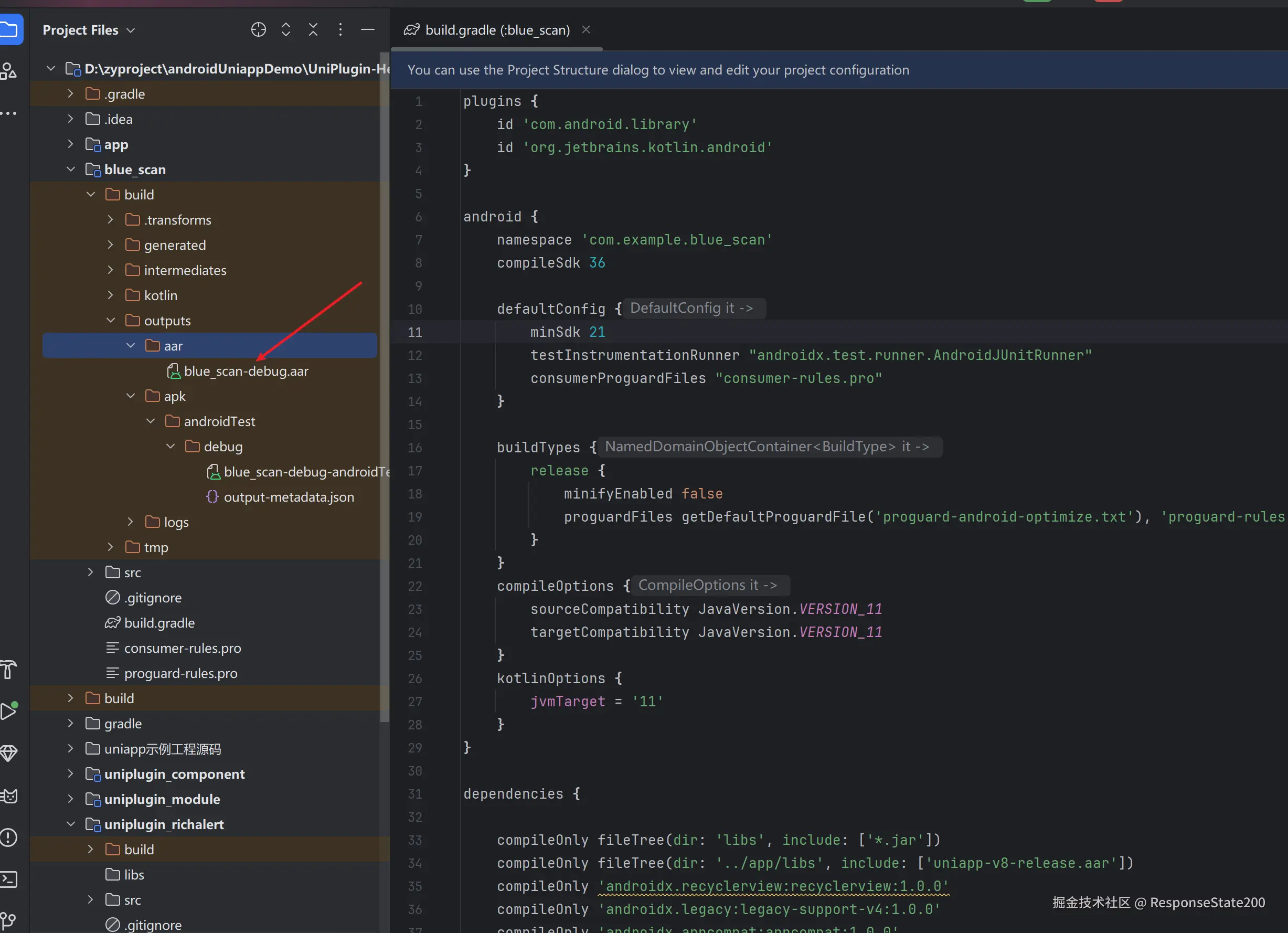This screenshot has width=1288, height=933.
Task: Open the Problems tool window icon
Action: pos(8,837)
